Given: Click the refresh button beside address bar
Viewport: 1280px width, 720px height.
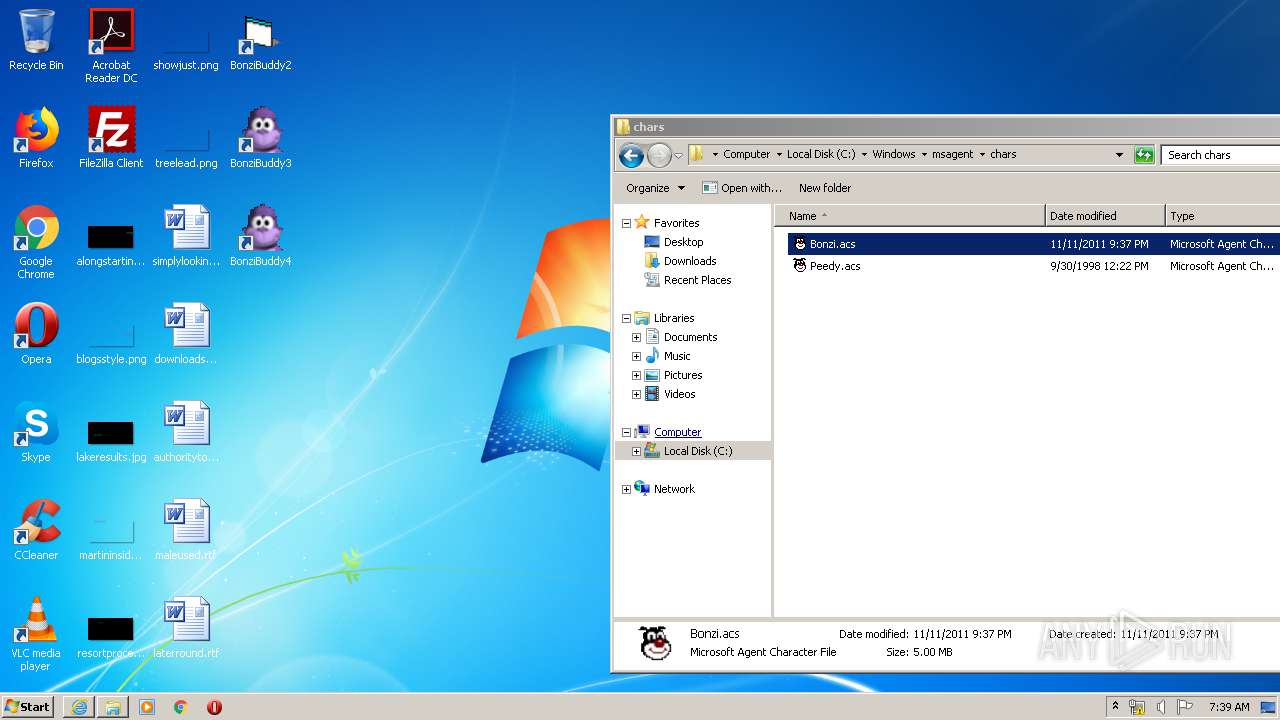Looking at the screenshot, I should [1144, 155].
